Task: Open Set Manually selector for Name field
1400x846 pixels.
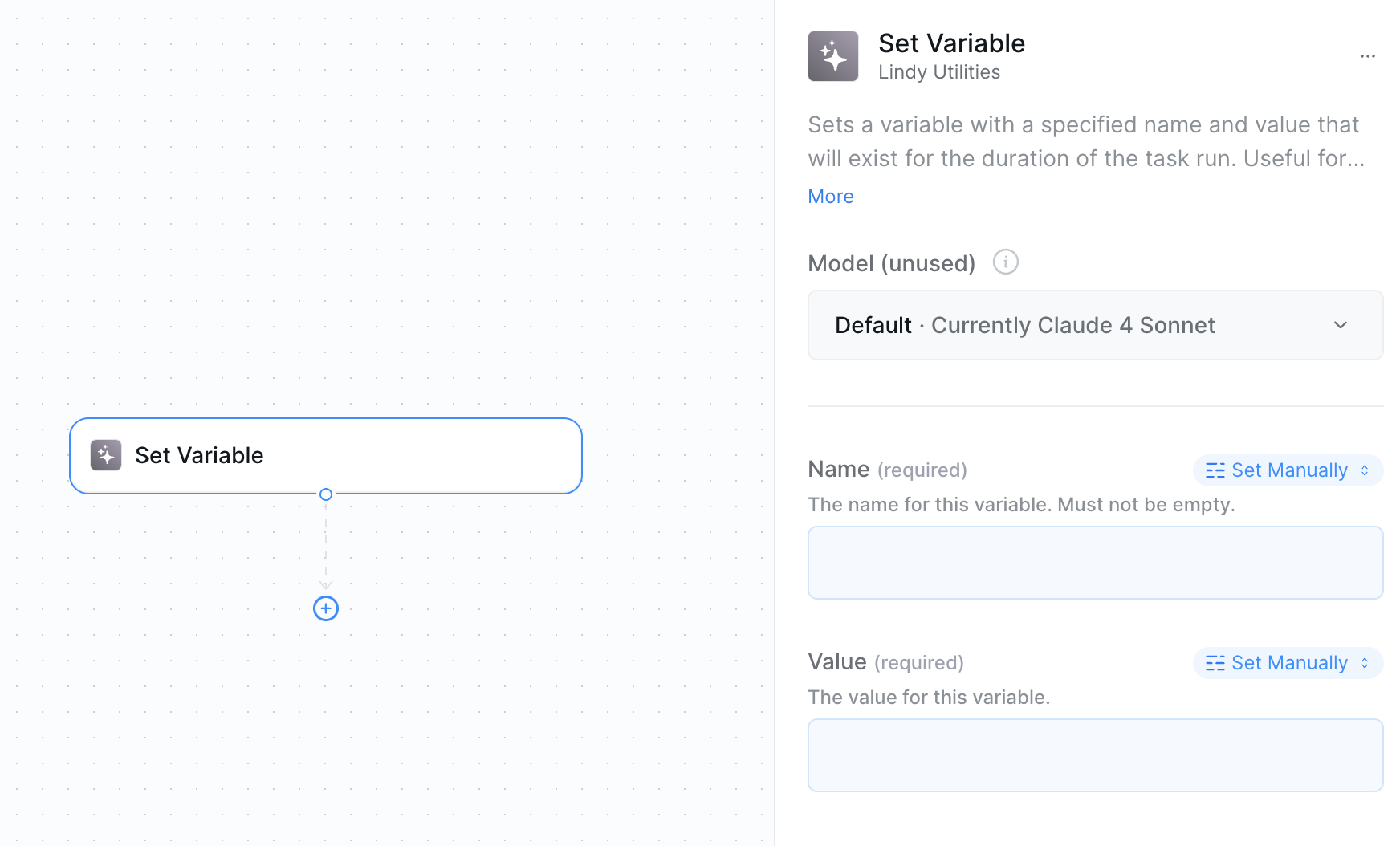Action: pyautogui.click(x=1288, y=470)
